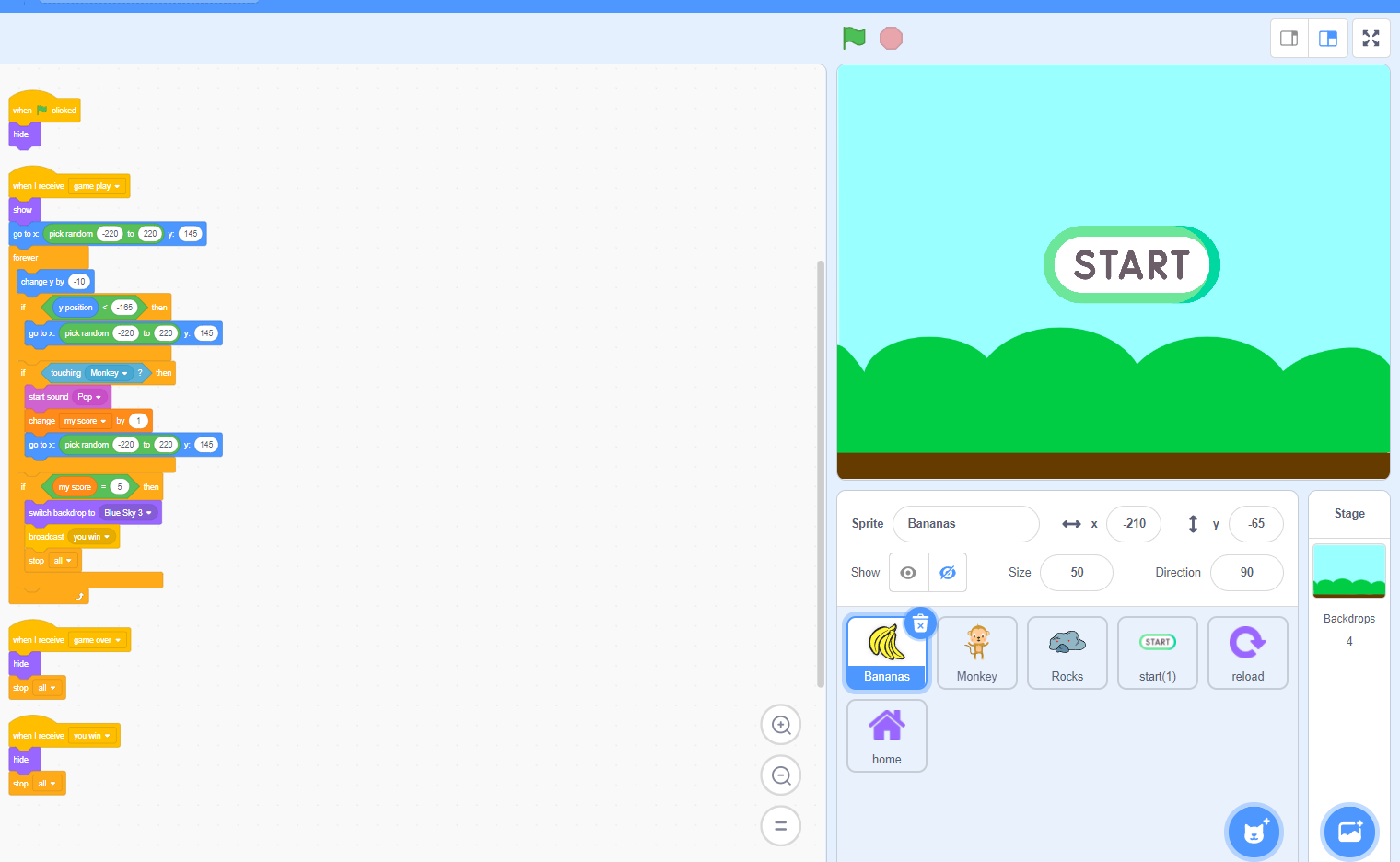
Task: Open the choose-a-backdrop menu
Action: (x=1348, y=832)
